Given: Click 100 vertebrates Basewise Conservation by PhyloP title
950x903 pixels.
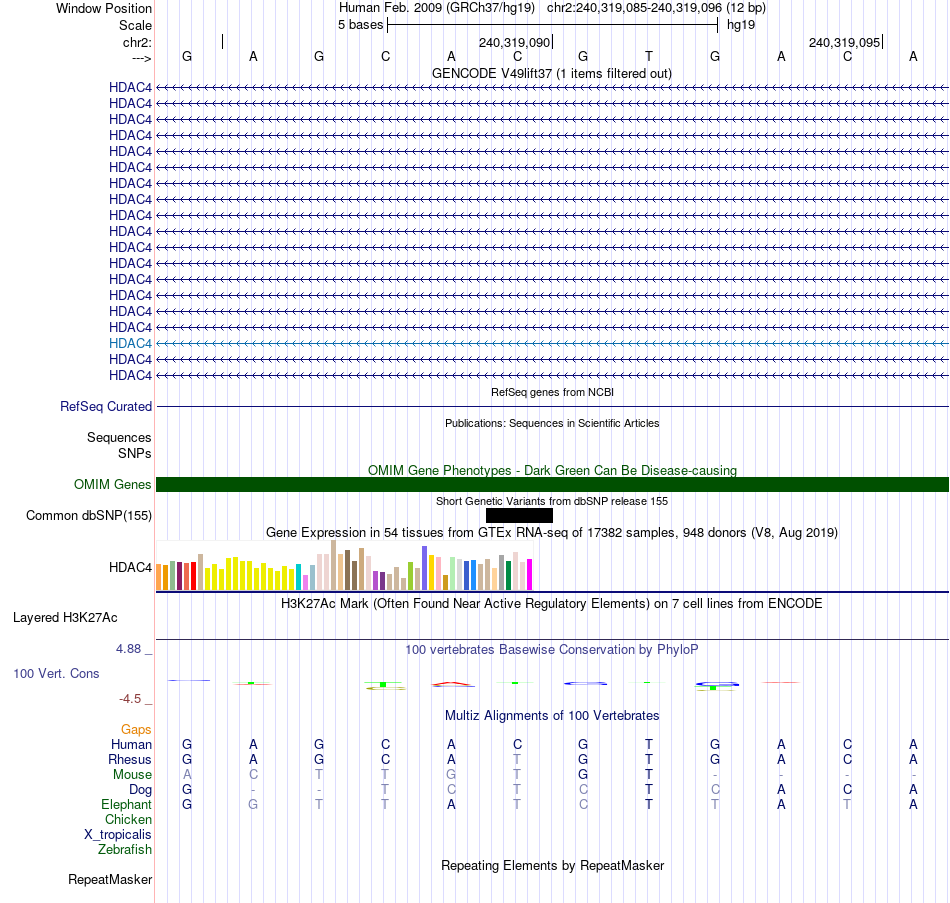Looking at the screenshot, I should click(552, 650).
